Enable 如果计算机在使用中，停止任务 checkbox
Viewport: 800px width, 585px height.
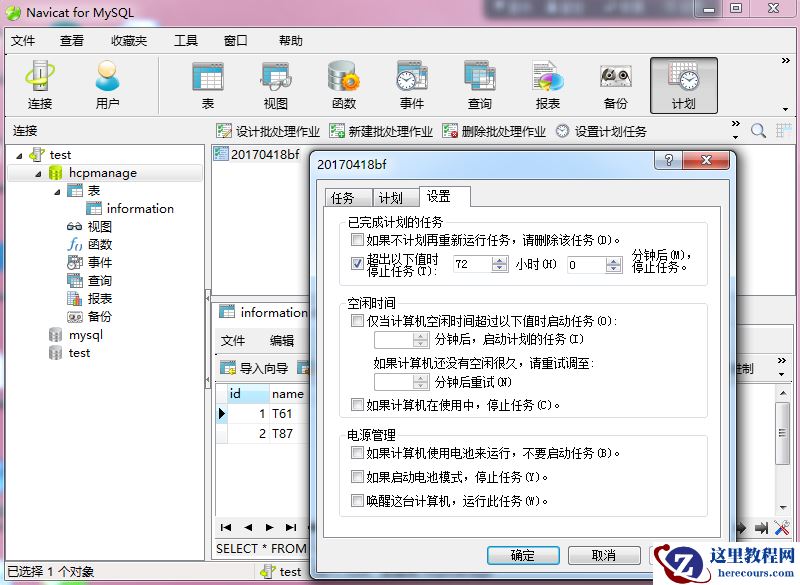pyautogui.click(x=357, y=405)
